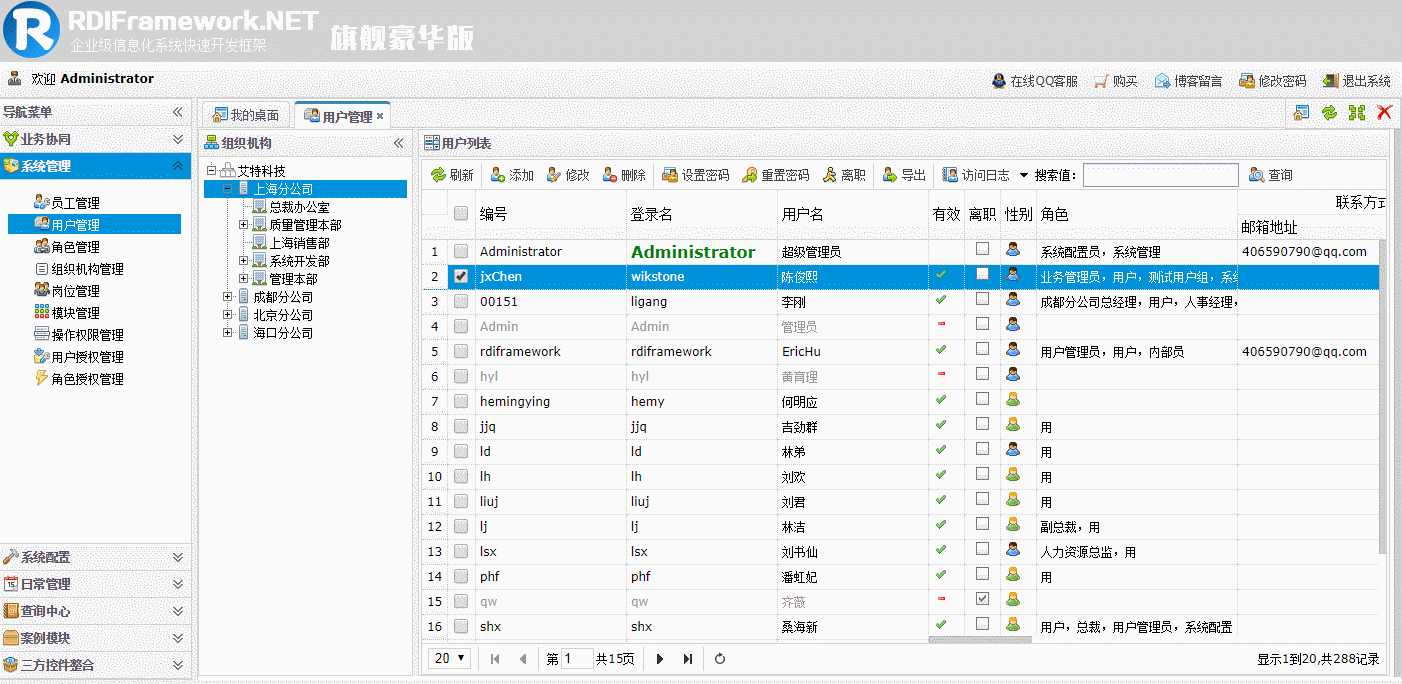
Task: Open the 日常管理 accordion section
Action: (x=95, y=584)
